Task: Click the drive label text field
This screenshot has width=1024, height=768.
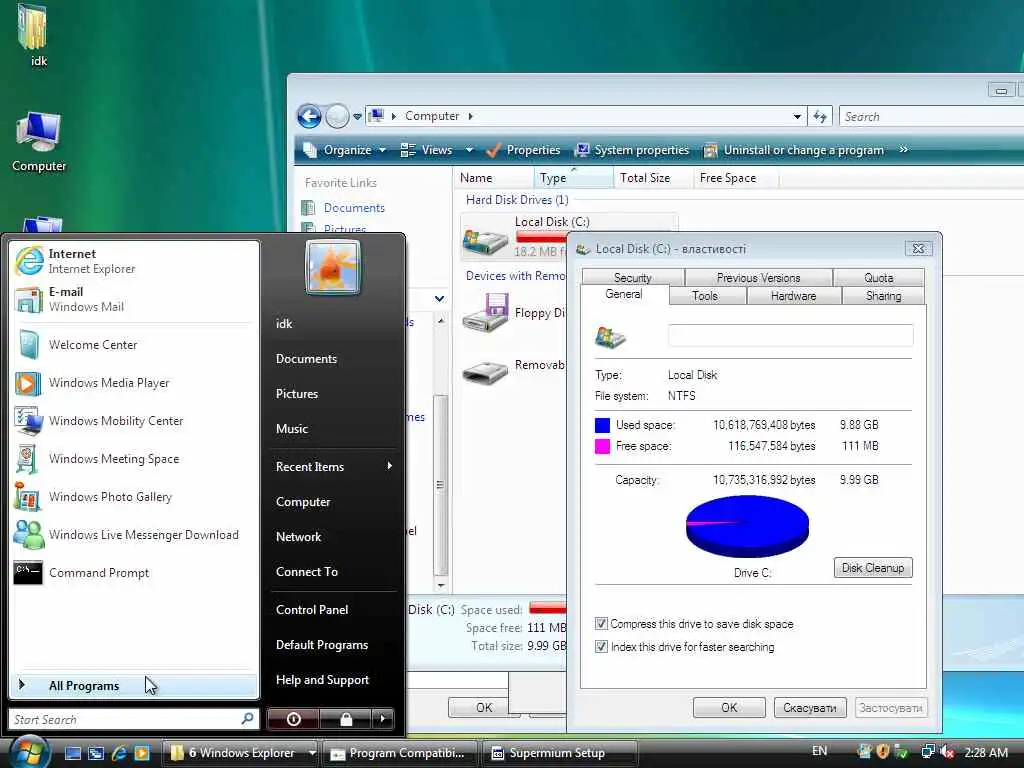Action: coord(790,336)
